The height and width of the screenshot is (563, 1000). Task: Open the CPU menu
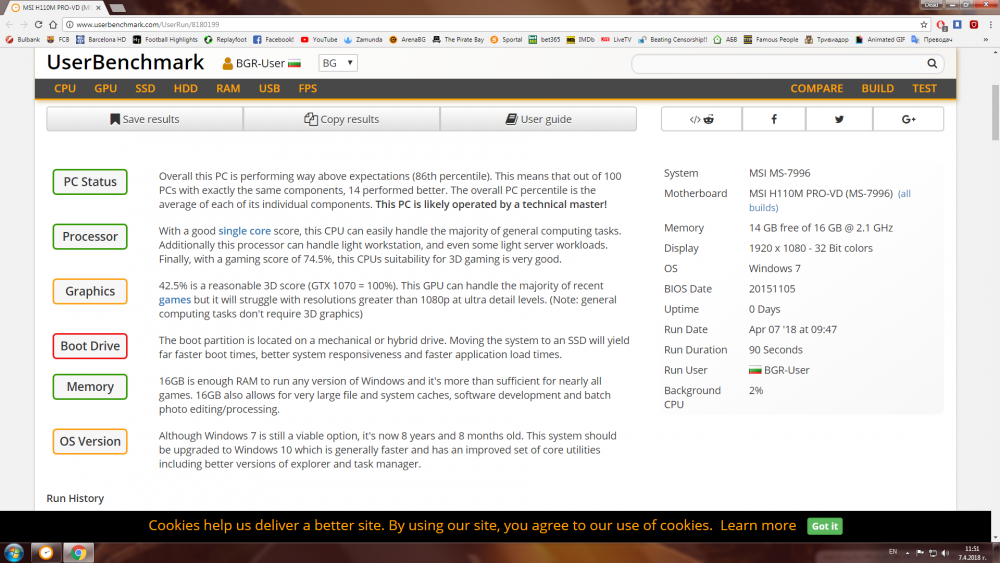(65, 89)
